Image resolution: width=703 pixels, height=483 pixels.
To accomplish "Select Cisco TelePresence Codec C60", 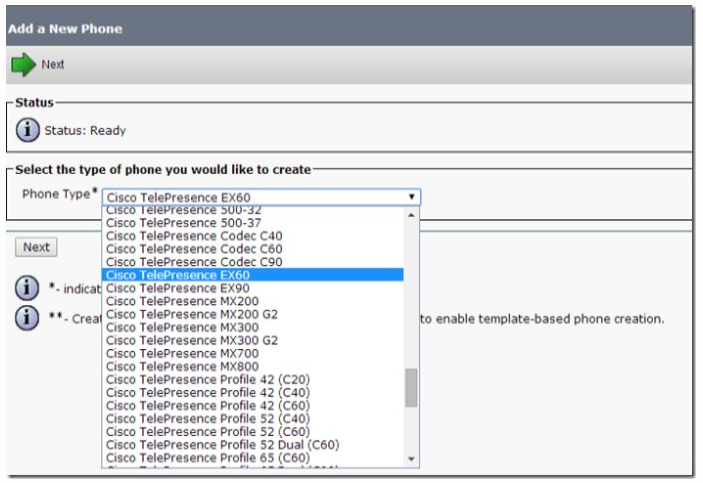I will tap(253, 249).
